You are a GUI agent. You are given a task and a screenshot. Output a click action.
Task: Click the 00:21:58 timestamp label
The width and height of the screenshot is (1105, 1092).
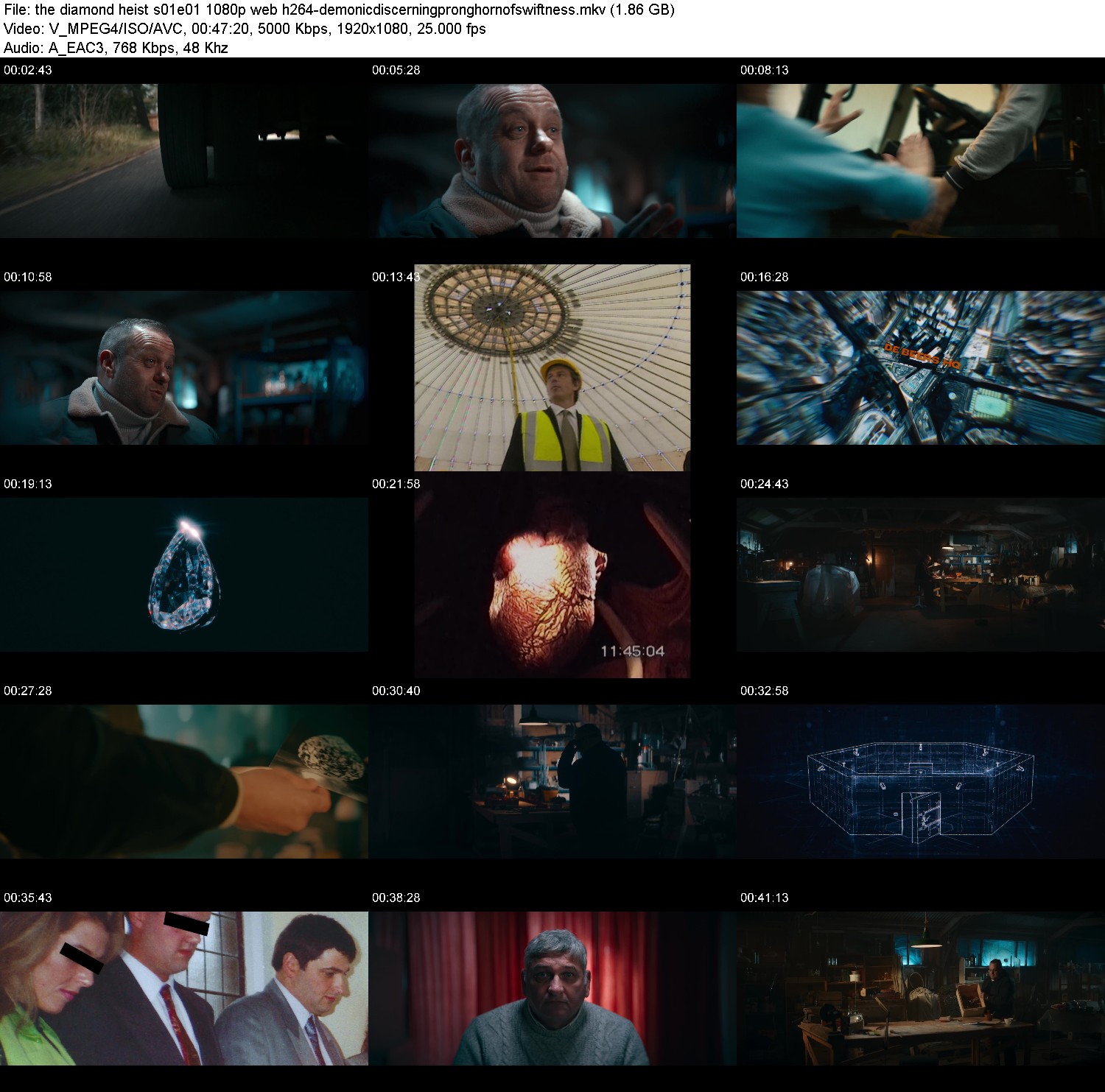(x=396, y=484)
